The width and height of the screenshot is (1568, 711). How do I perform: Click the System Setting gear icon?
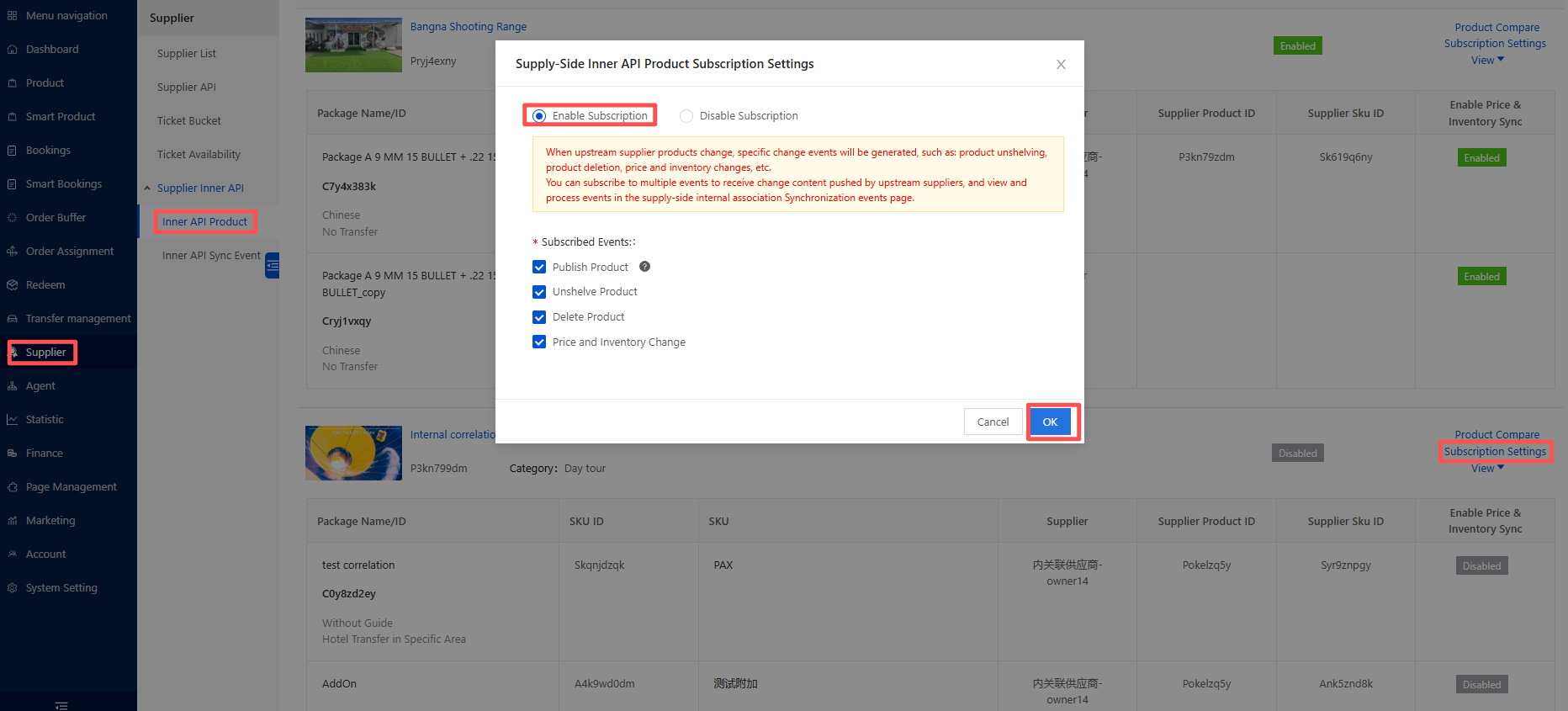(12, 588)
